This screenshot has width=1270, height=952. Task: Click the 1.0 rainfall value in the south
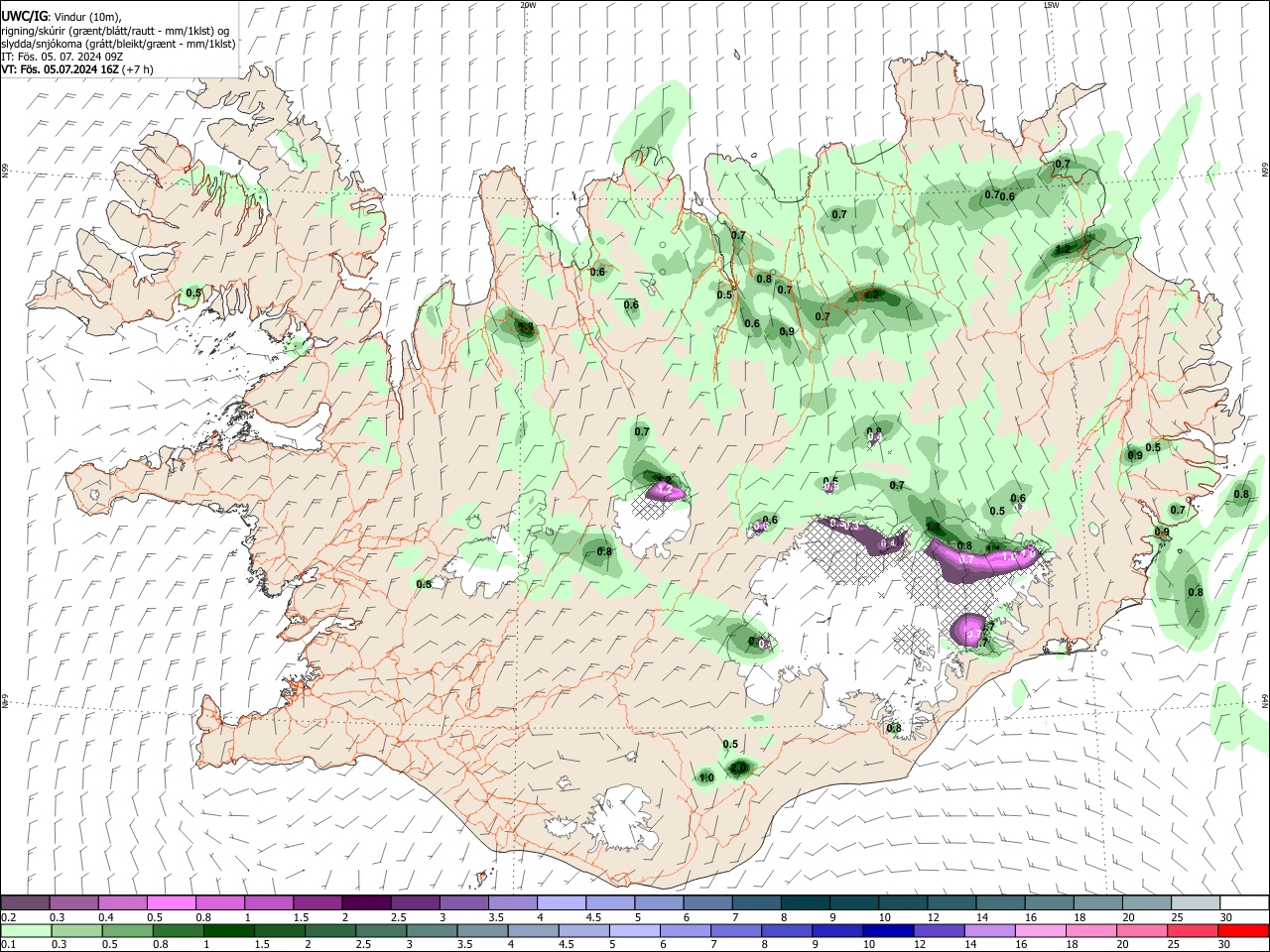706,778
